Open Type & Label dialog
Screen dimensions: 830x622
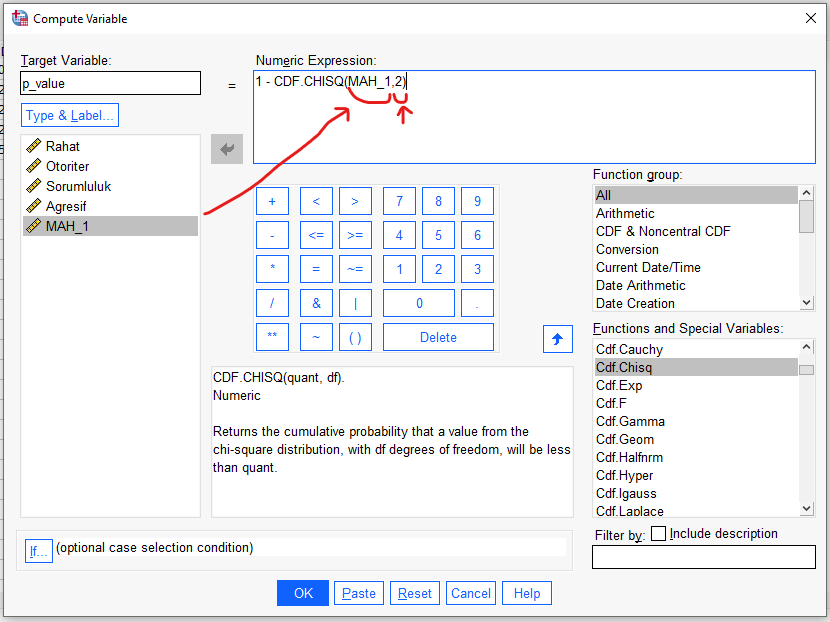pos(69,114)
